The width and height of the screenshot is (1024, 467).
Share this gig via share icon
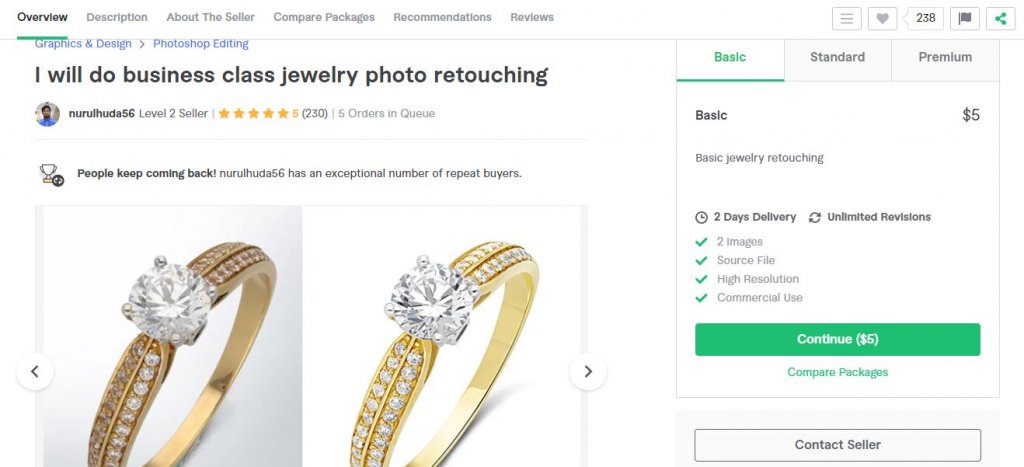pyautogui.click(x=1000, y=18)
